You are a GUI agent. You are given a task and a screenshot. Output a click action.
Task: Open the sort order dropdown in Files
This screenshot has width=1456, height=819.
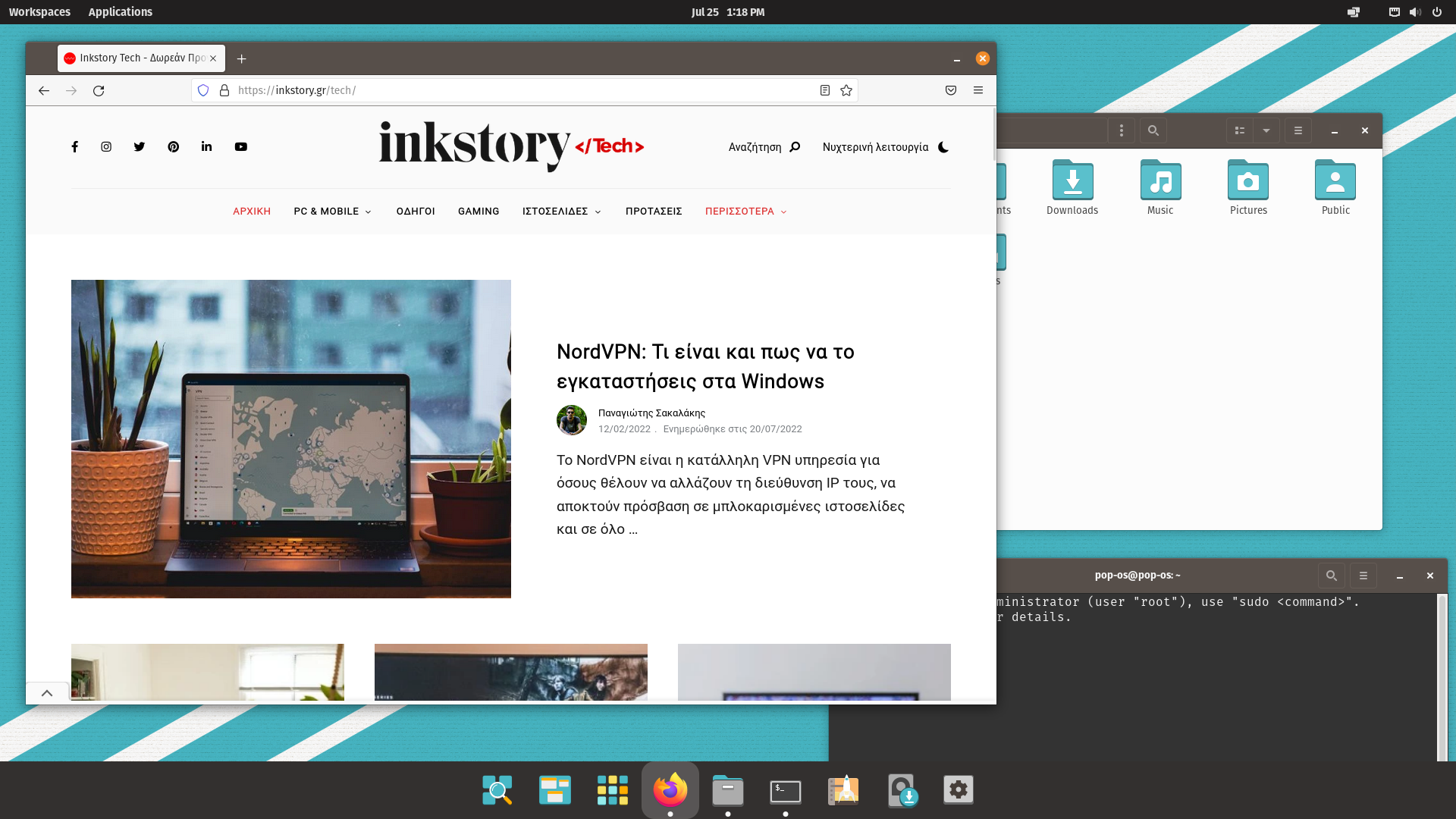tap(1266, 130)
